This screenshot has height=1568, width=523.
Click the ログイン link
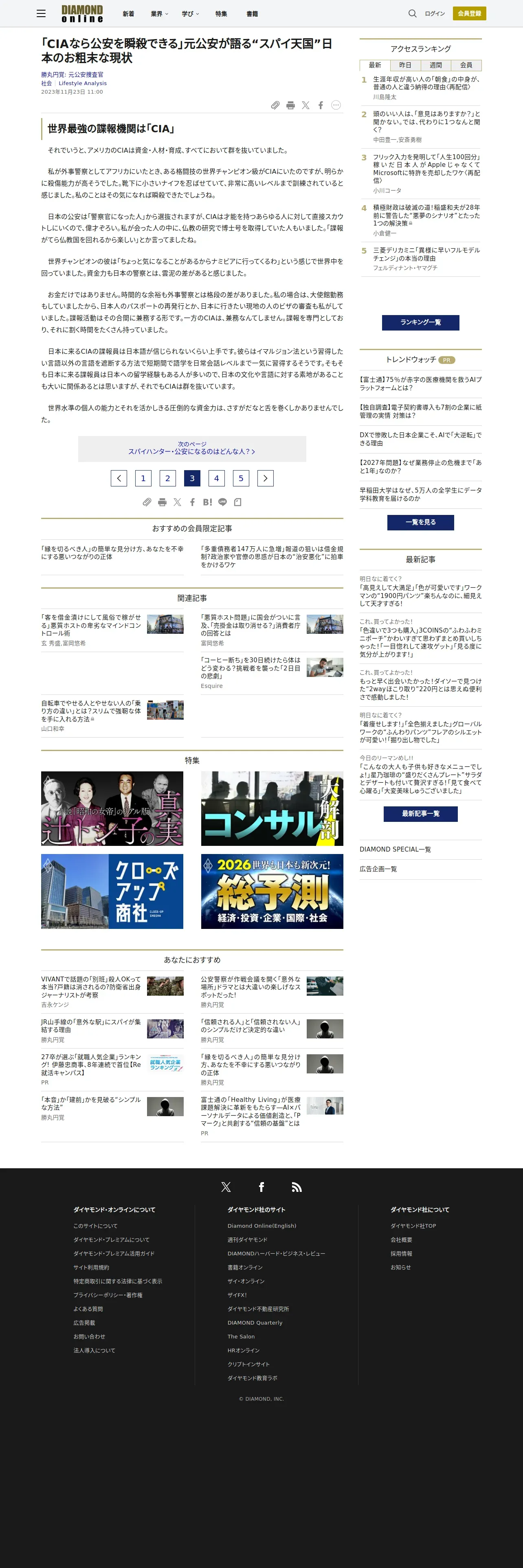click(435, 13)
